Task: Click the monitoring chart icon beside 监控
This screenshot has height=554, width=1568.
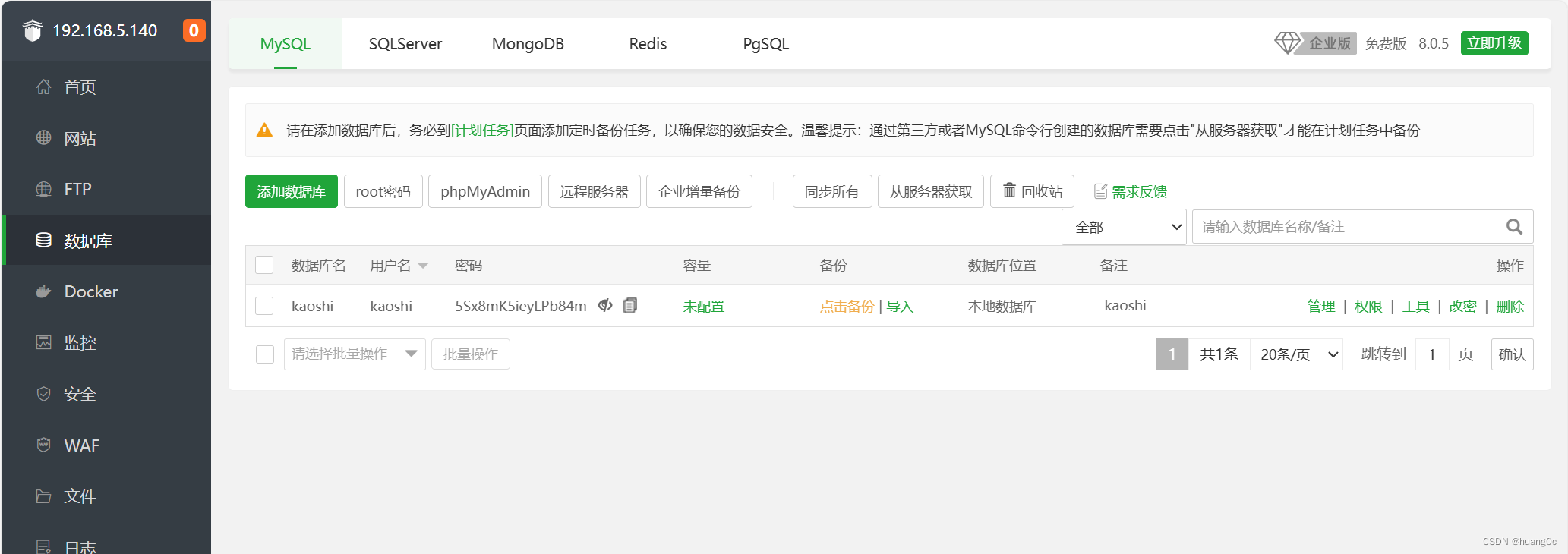Action: [x=44, y=342]
